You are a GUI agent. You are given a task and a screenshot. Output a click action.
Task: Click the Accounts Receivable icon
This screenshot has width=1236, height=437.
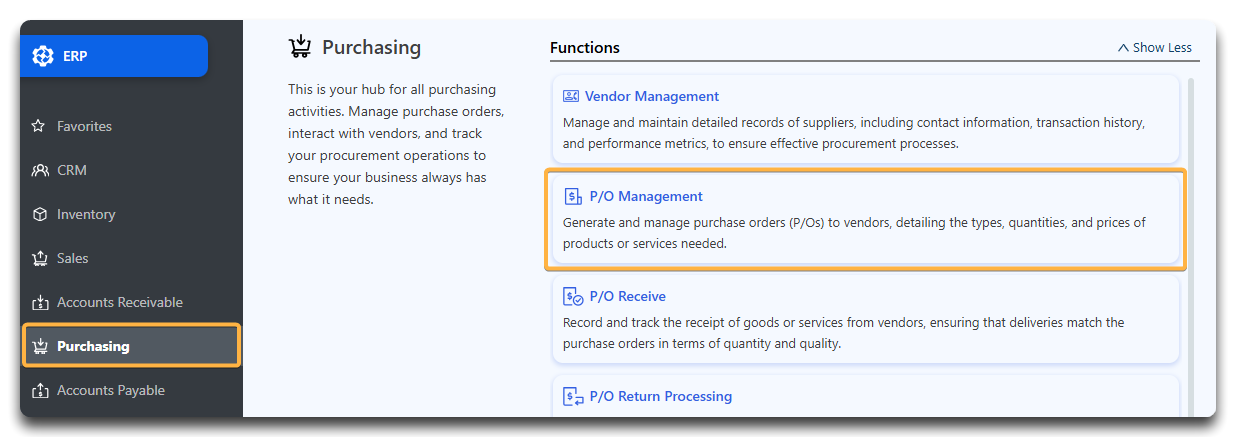40,302
